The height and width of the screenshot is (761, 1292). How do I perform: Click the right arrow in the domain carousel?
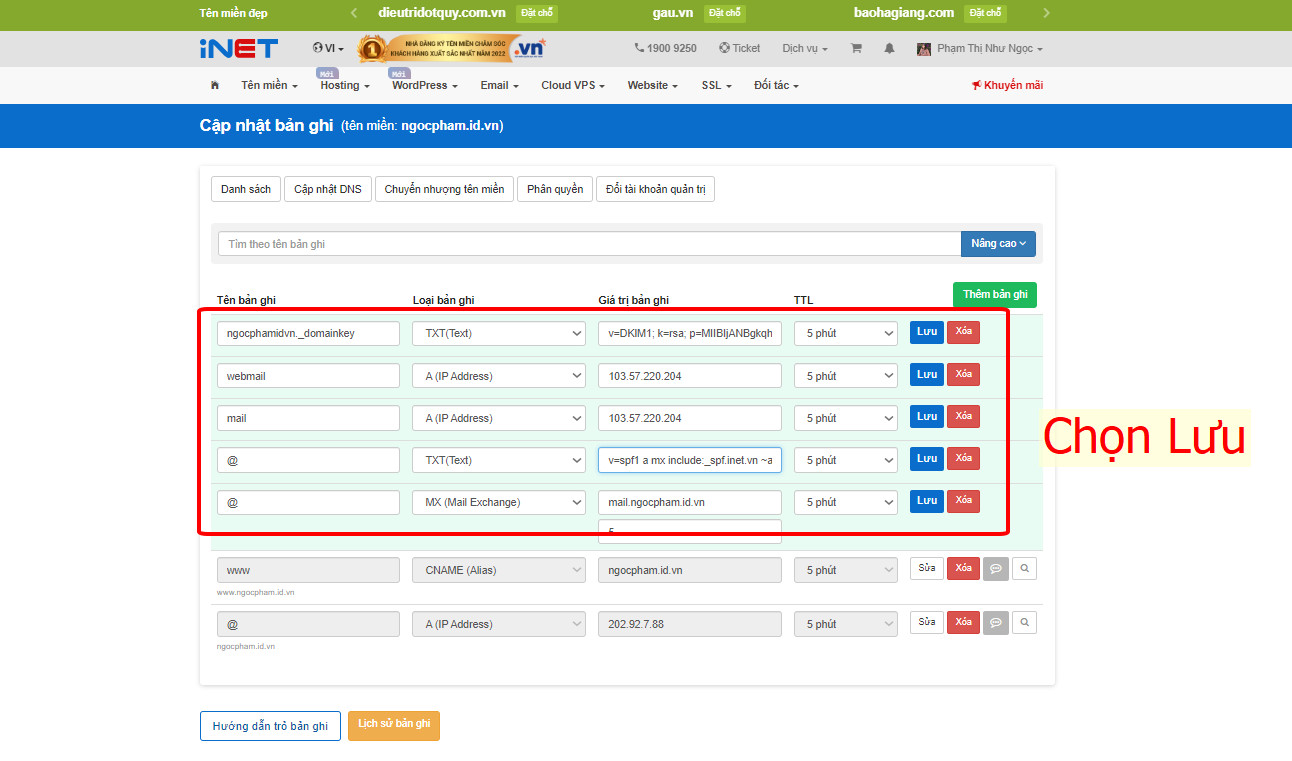tap(1046, 13)
